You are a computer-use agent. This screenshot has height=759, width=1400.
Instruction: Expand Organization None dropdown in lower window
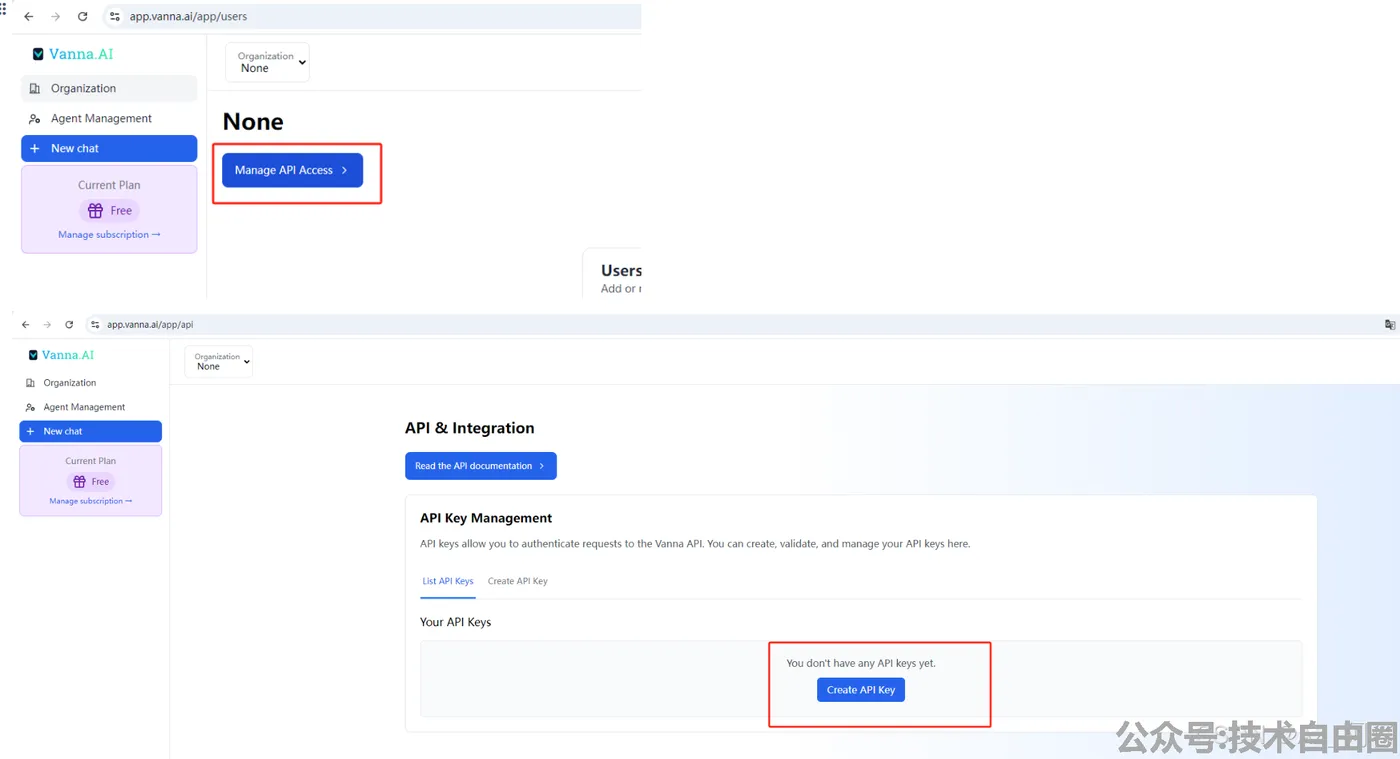point(219,362)
